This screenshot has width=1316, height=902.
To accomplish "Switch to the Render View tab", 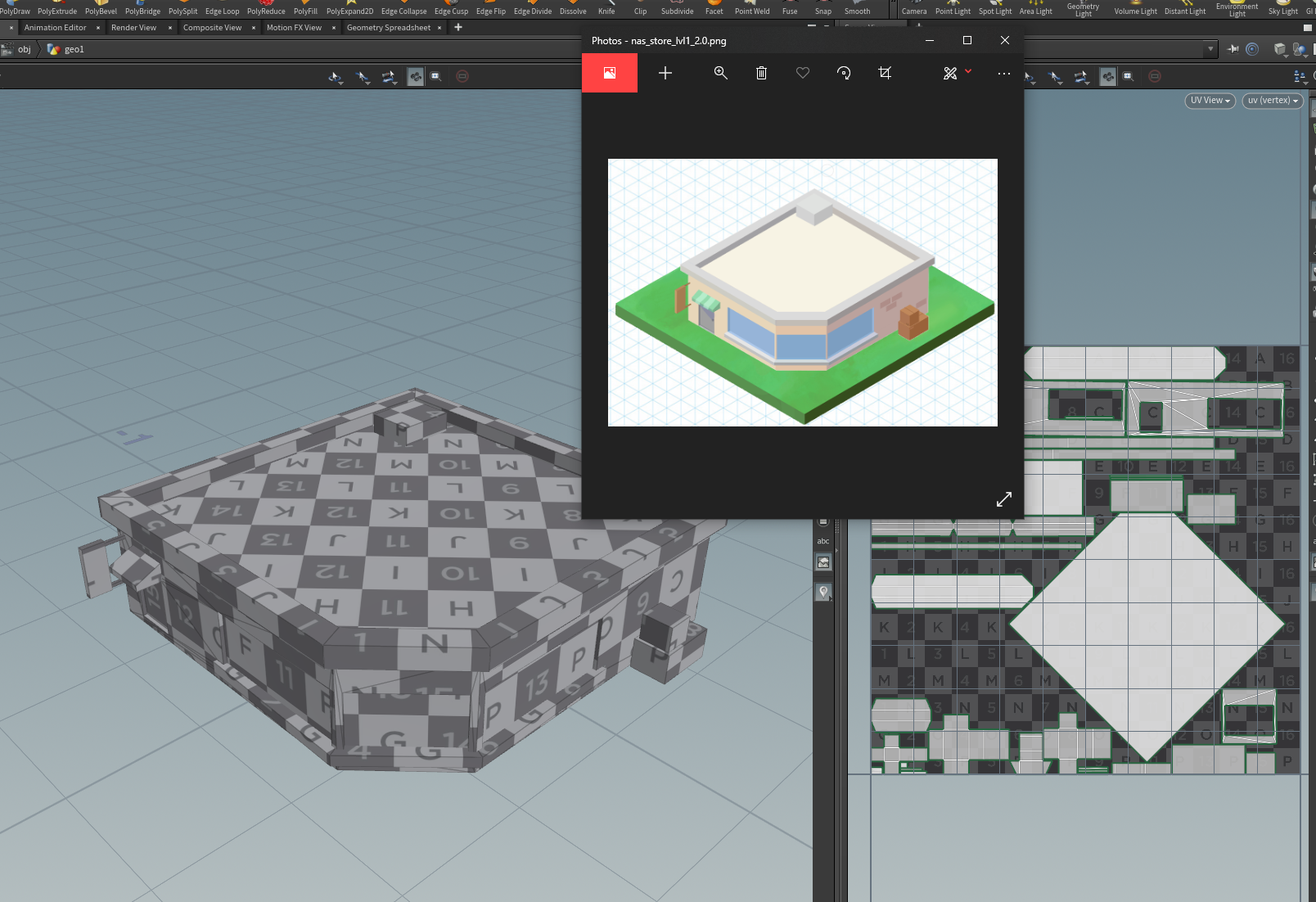I will tap(133, 28).
